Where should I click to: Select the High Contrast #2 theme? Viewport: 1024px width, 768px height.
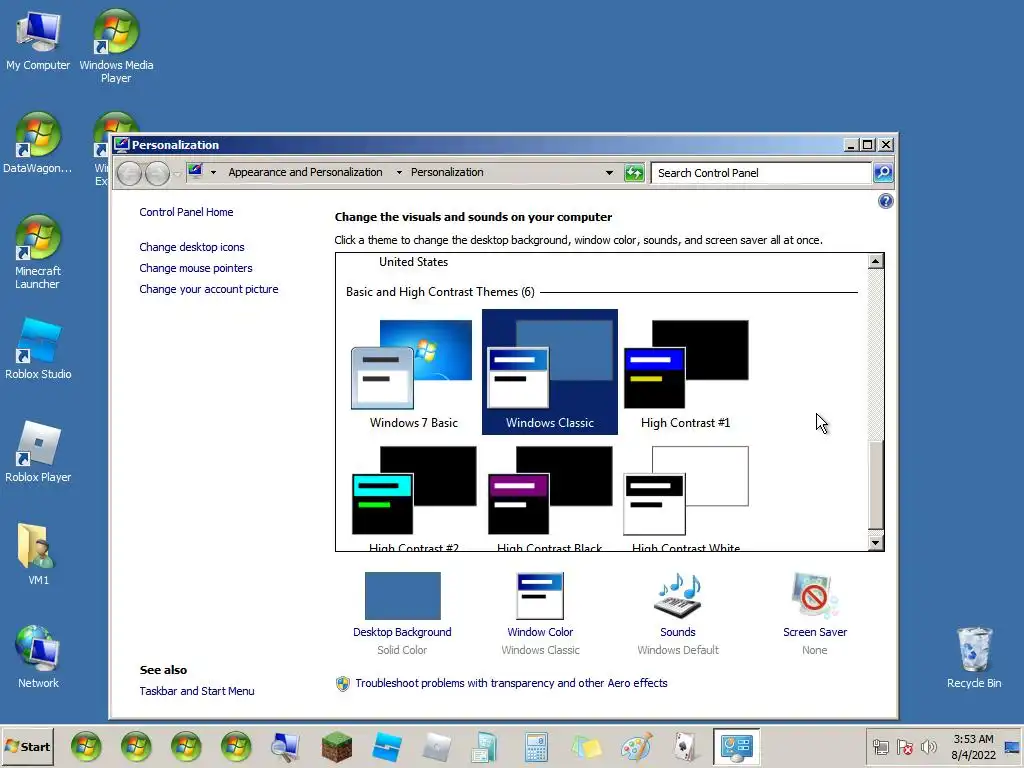pos(413,498)
